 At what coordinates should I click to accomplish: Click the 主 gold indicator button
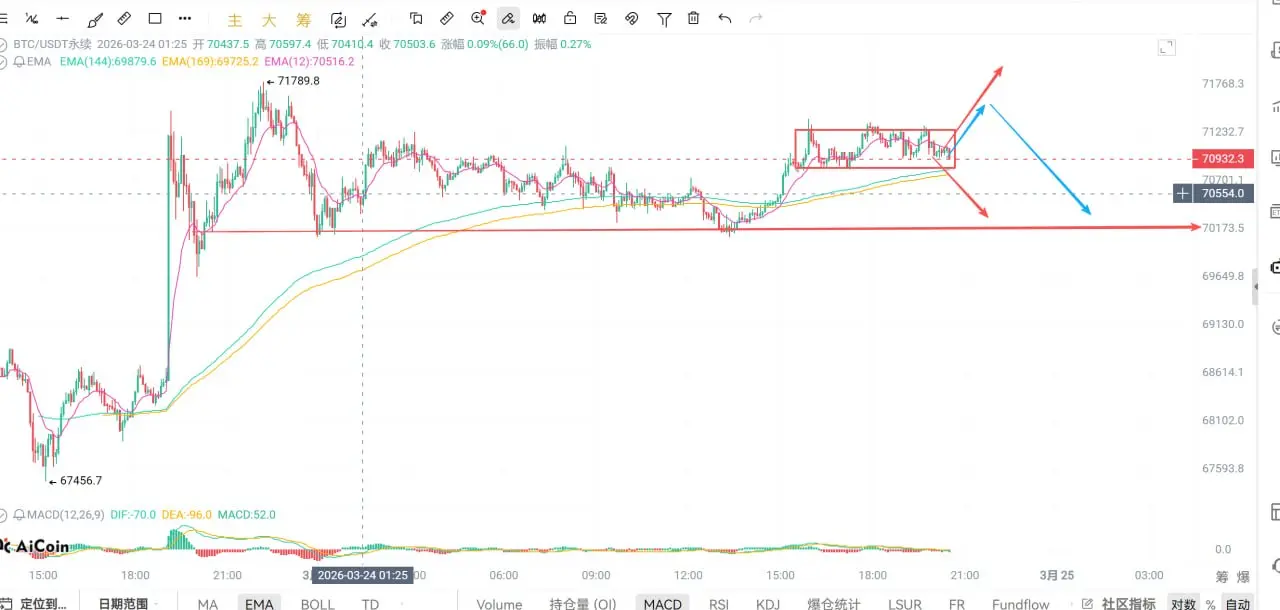[x=235, y=20]
